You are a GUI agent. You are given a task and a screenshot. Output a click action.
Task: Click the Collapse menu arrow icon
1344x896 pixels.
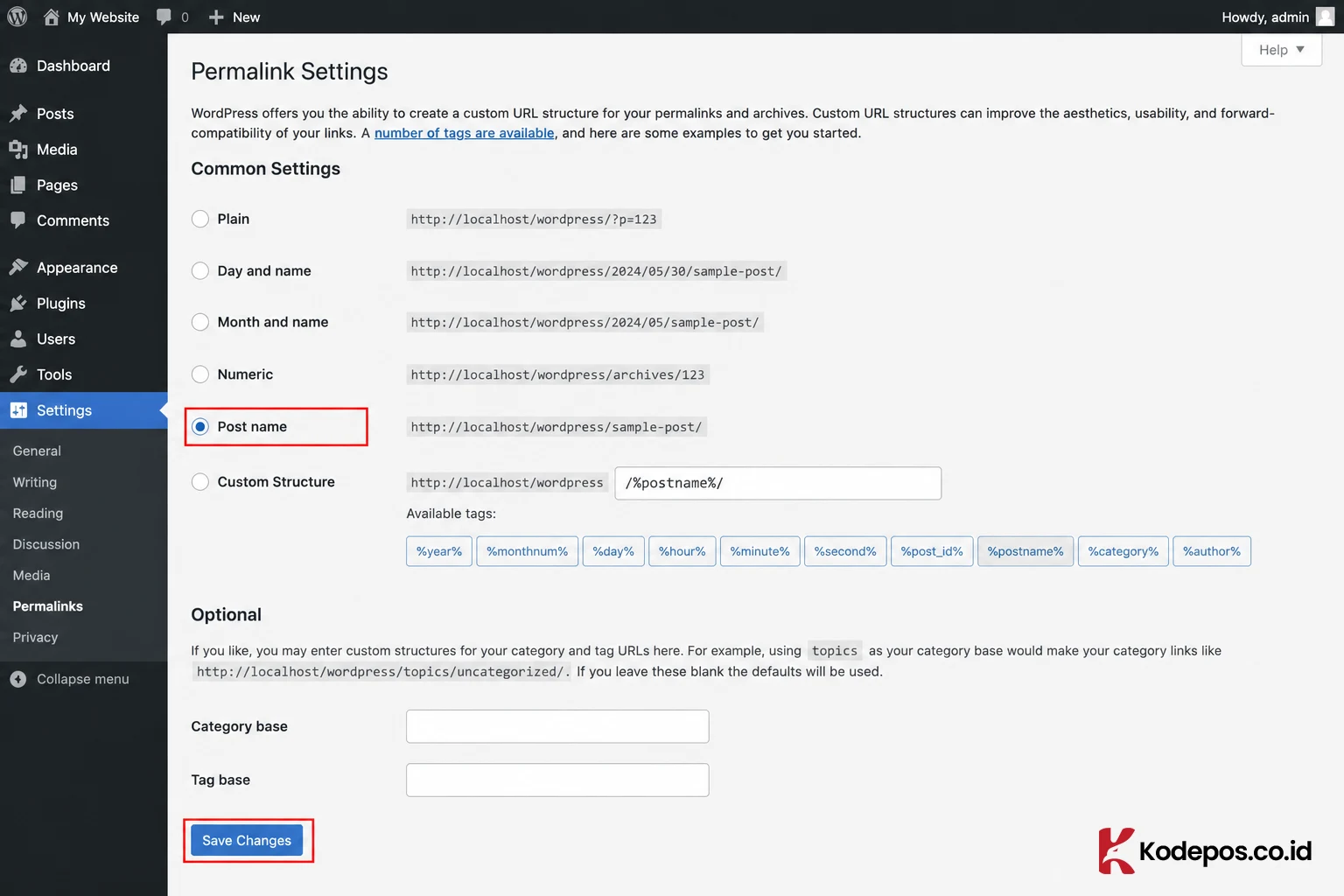[x=18, y=679]
